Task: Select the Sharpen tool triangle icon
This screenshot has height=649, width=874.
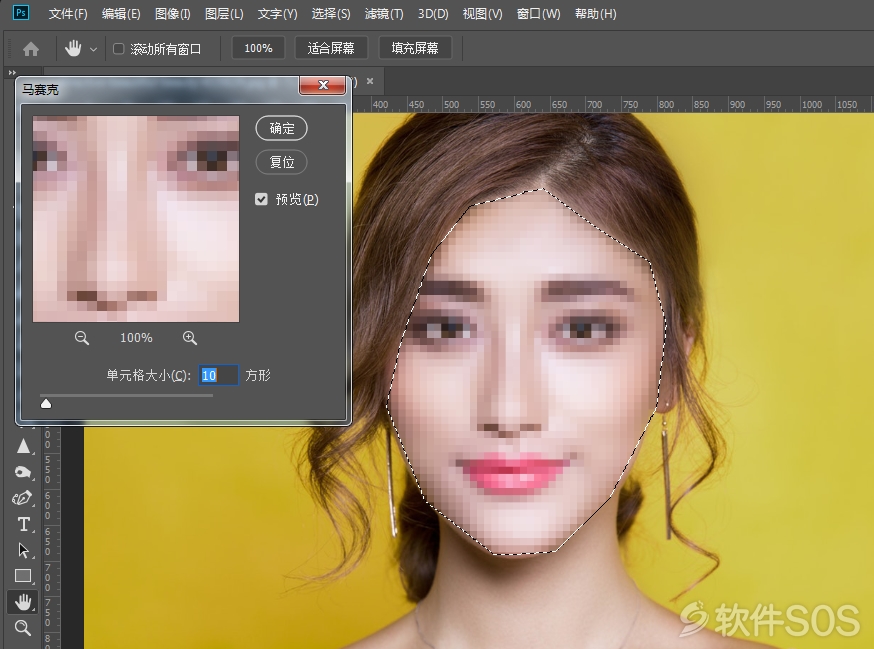Action: point(23,446)
